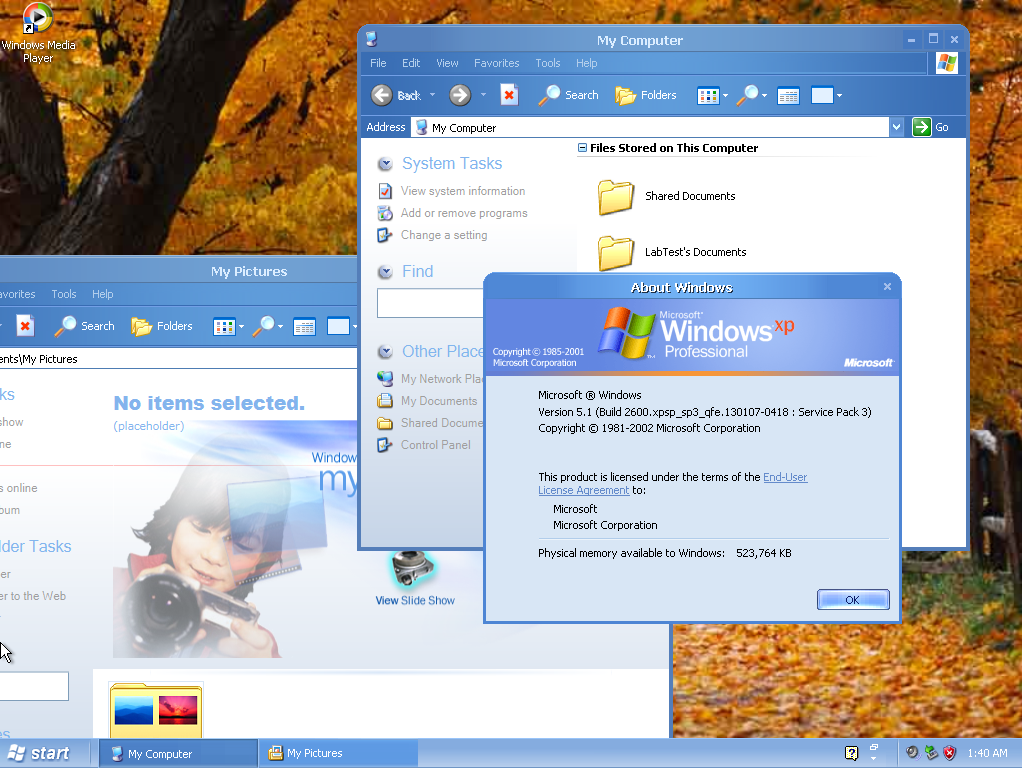
Task: Collapse the System Tasks section
Action: click(385, 164)
